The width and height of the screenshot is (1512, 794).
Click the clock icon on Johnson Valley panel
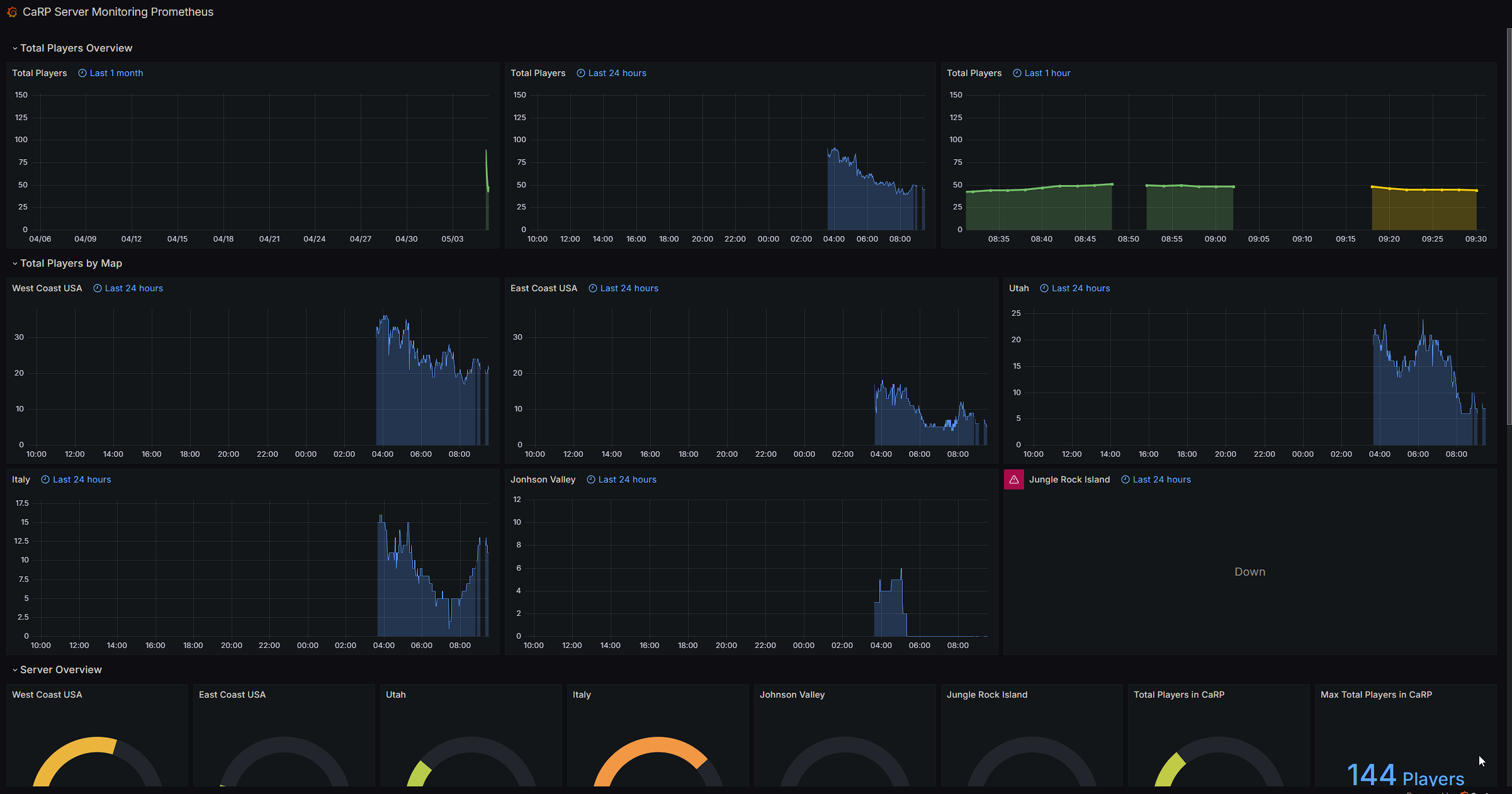(591, 479)
